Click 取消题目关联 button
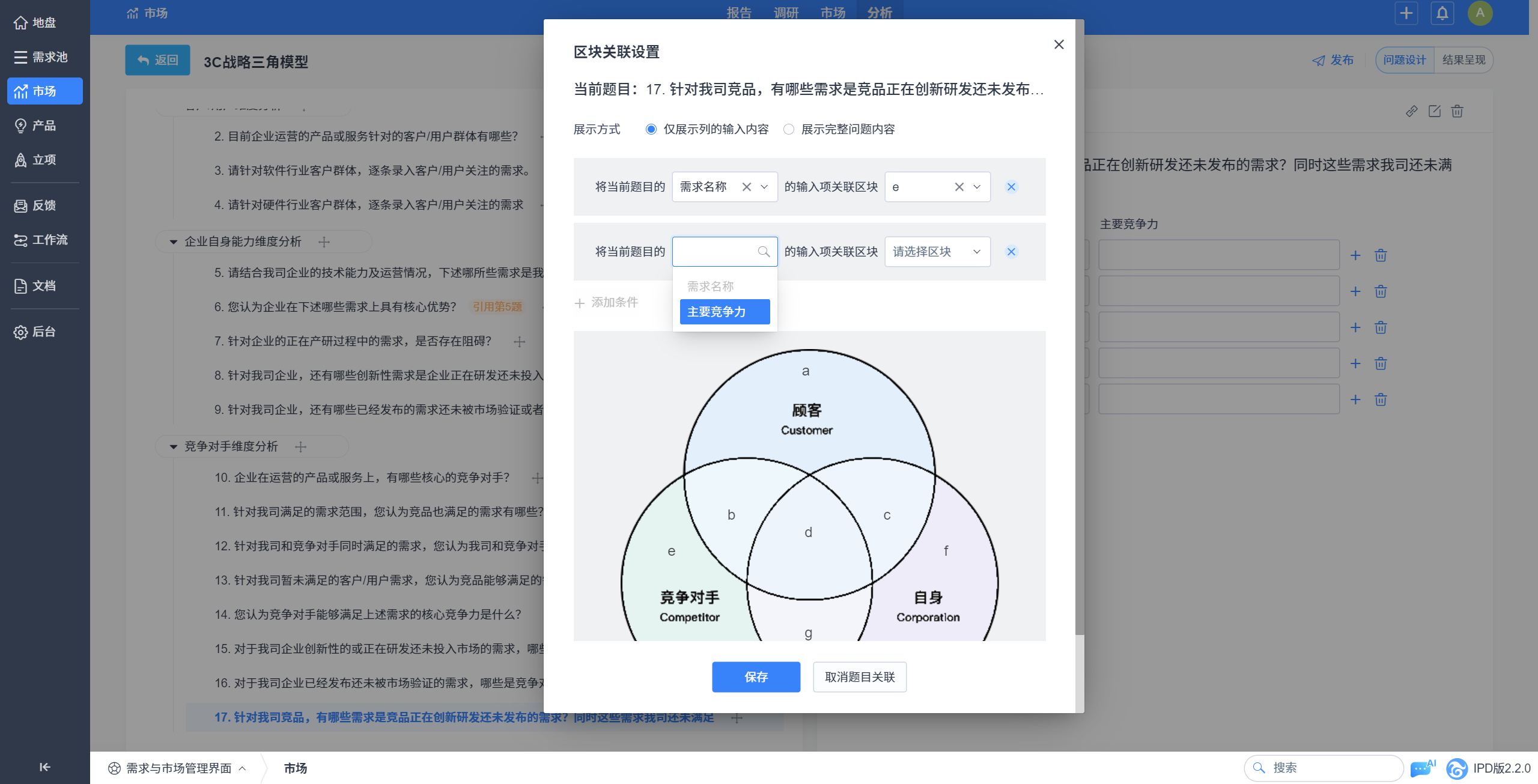This screenshot has height=784, width=1538. [860, 677]
